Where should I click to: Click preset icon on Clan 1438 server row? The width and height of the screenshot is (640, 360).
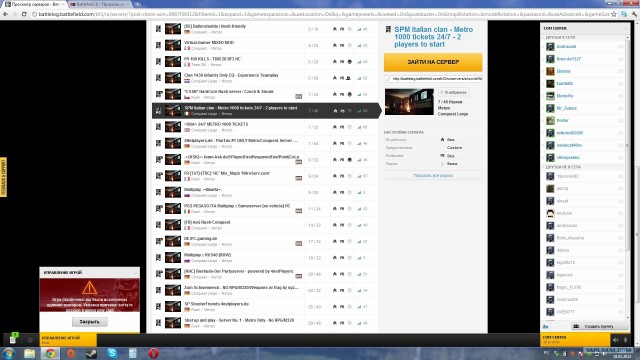(x=349, y=78)
